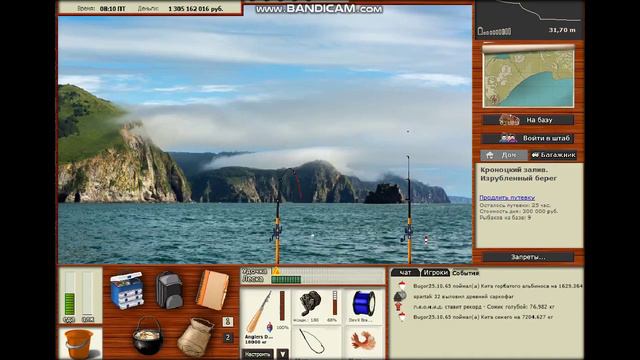Click the Кита серого 7204.627 кг event row
This screenshot has width=640, height=360.
(x=483, y=317)
